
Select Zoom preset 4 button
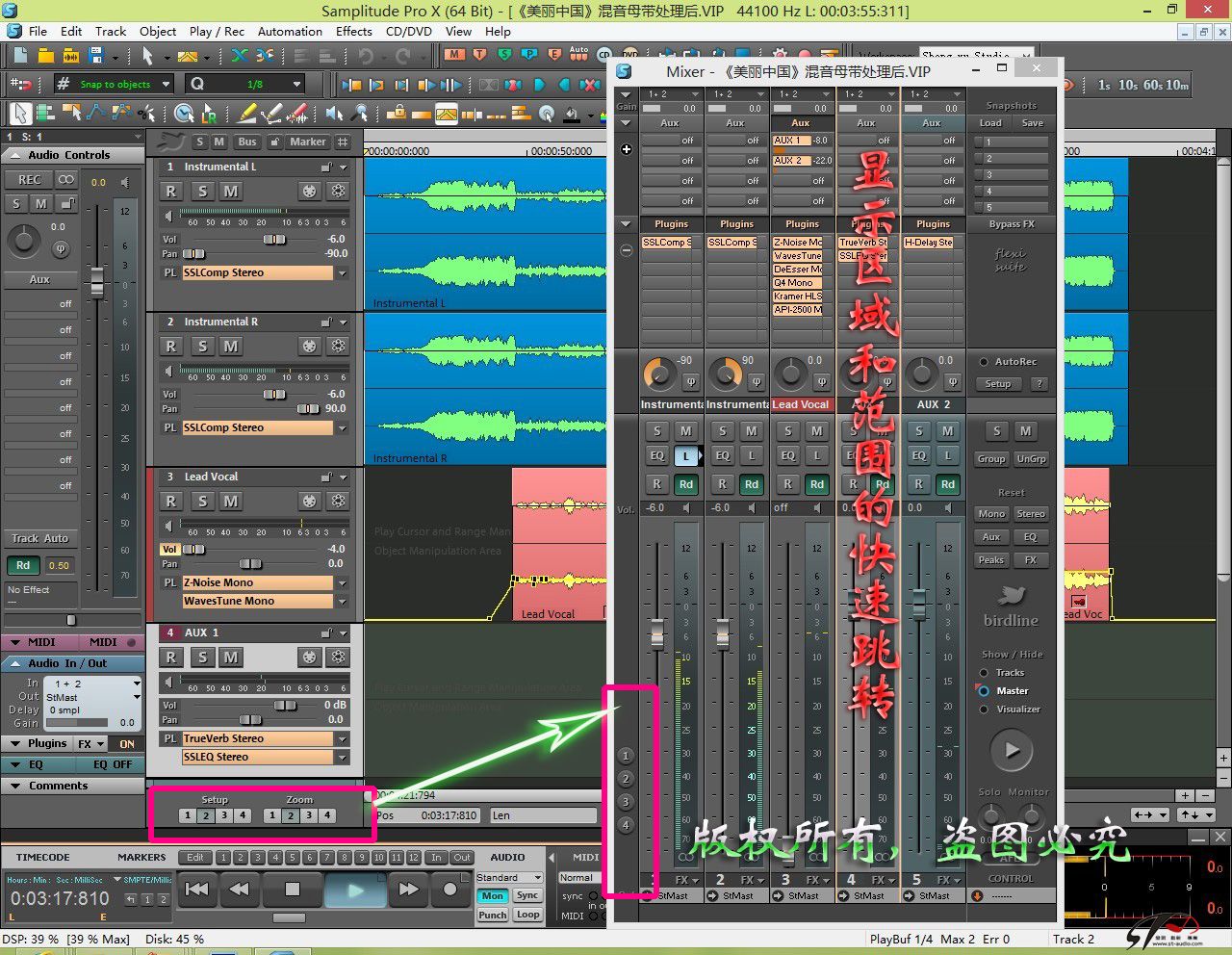[327, 815]
